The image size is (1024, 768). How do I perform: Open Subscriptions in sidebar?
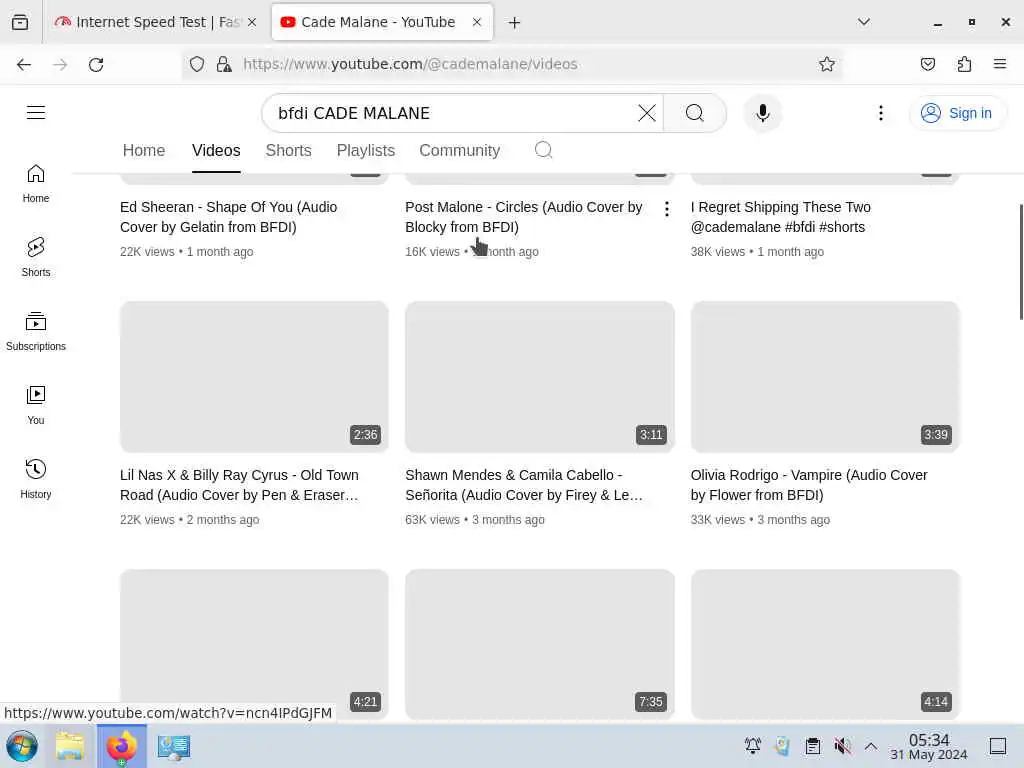pyautogui.click(x=36, y=331)
